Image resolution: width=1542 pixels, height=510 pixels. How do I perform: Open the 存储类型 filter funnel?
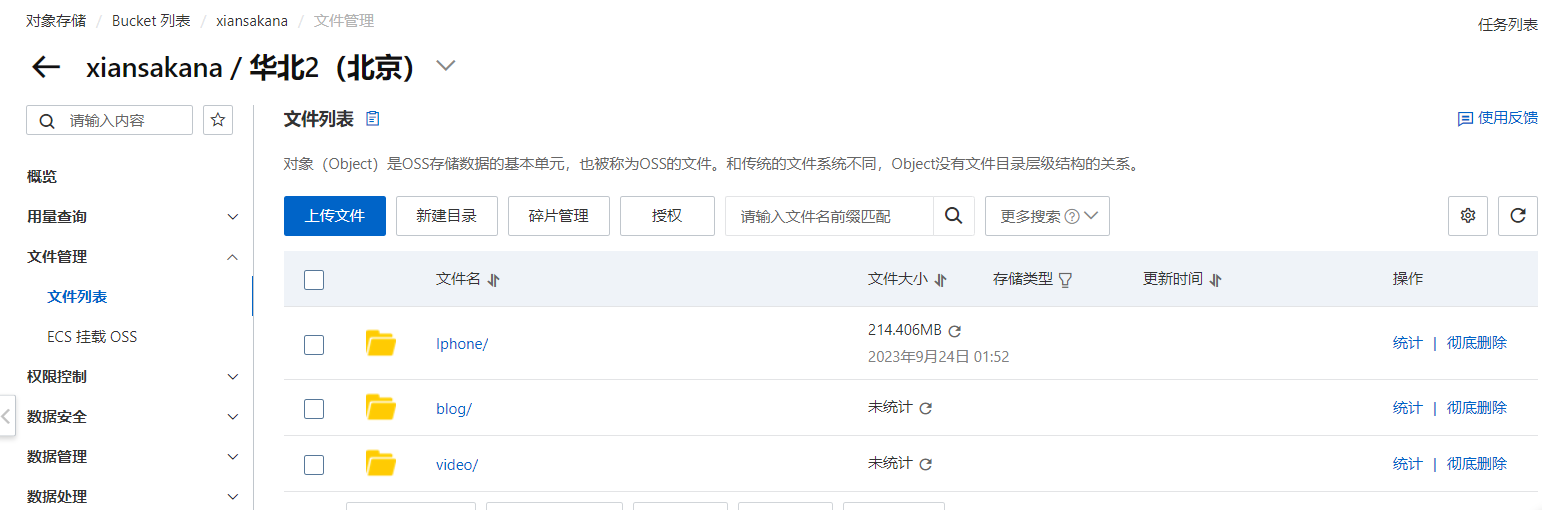(x=1065, y=280)
